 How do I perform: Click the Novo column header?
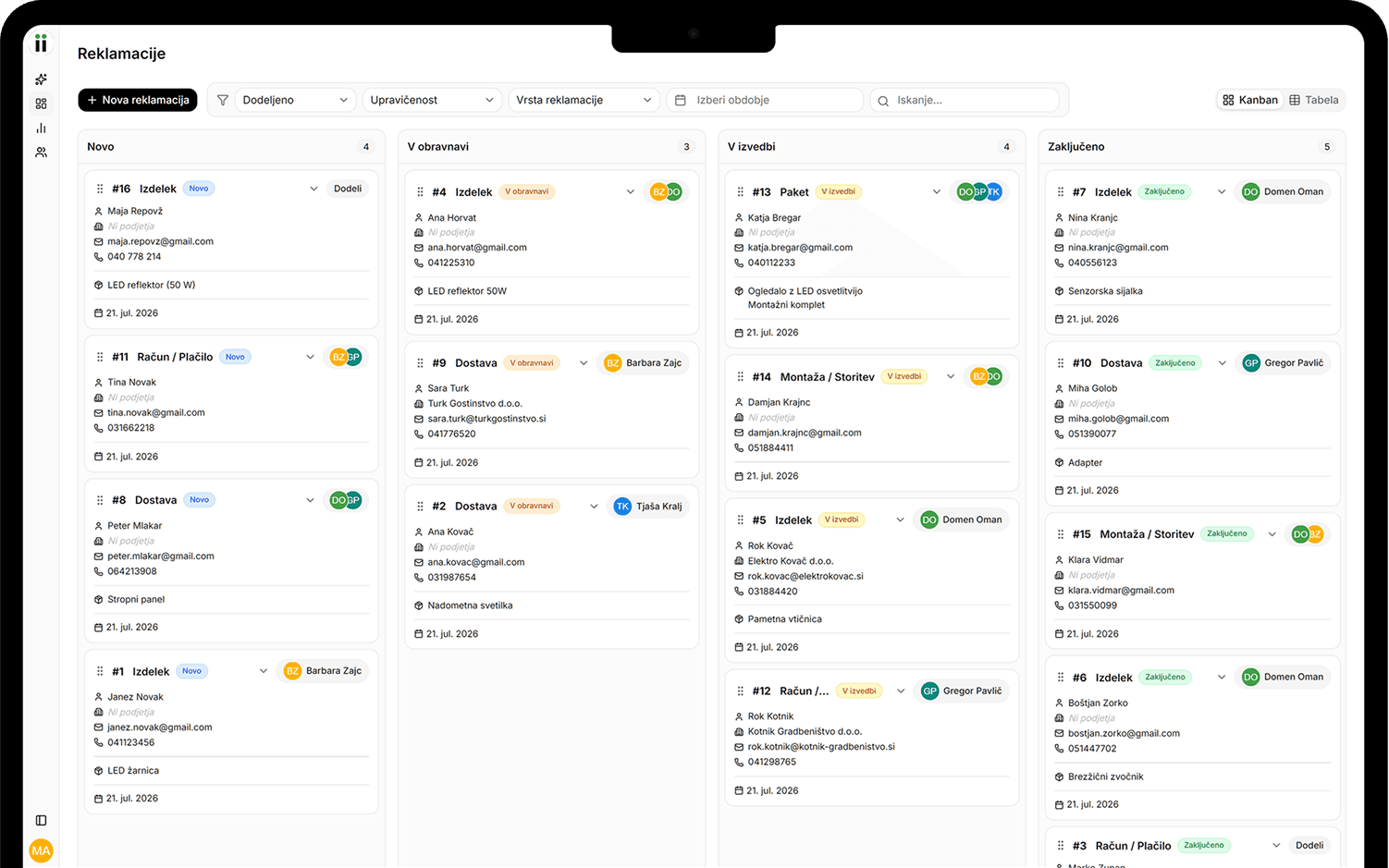[x=101, y=147]
